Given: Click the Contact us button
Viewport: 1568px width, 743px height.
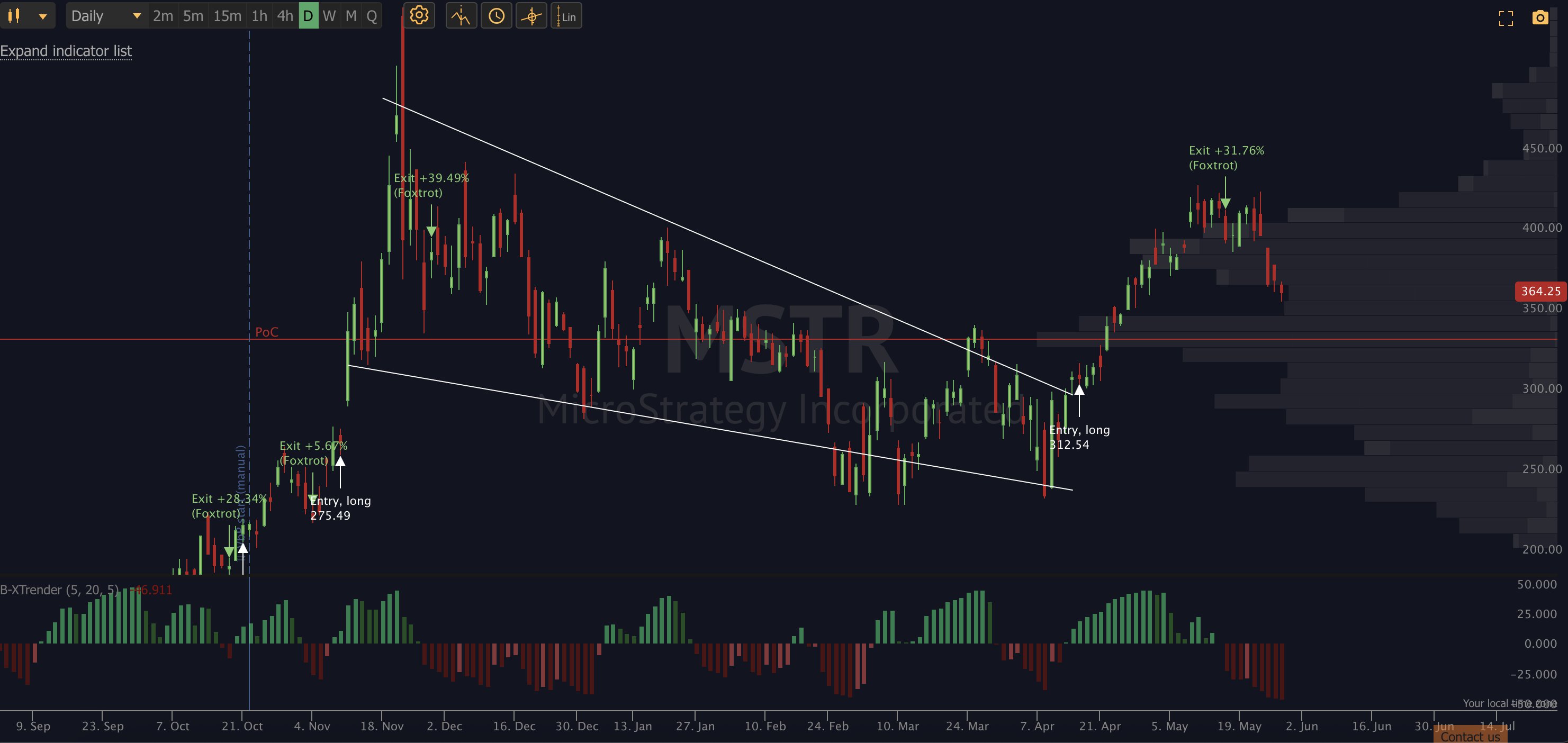Looking at the screenshot, I should (x=1470, y=736).
